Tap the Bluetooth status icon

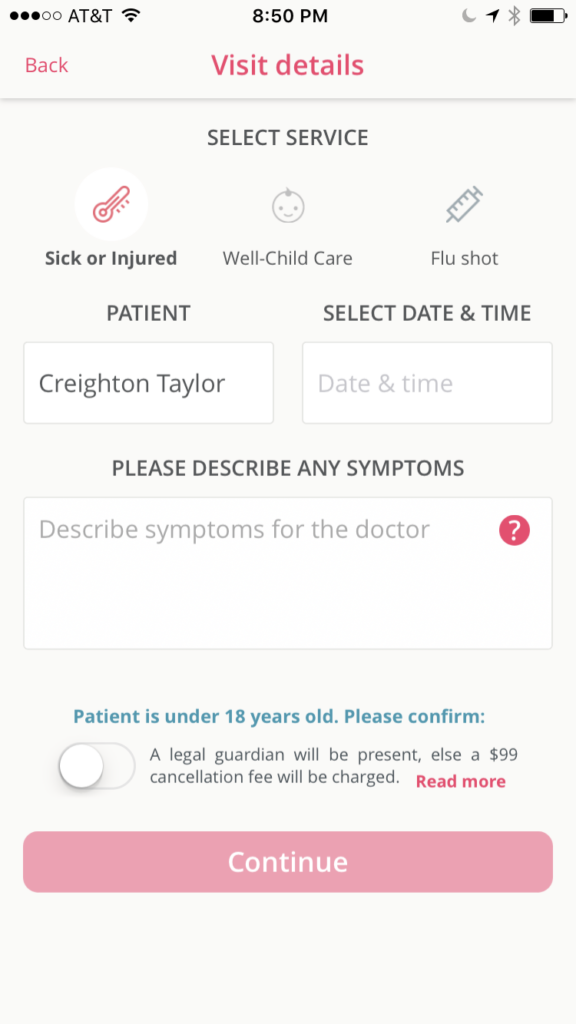[x=514, y=16]
